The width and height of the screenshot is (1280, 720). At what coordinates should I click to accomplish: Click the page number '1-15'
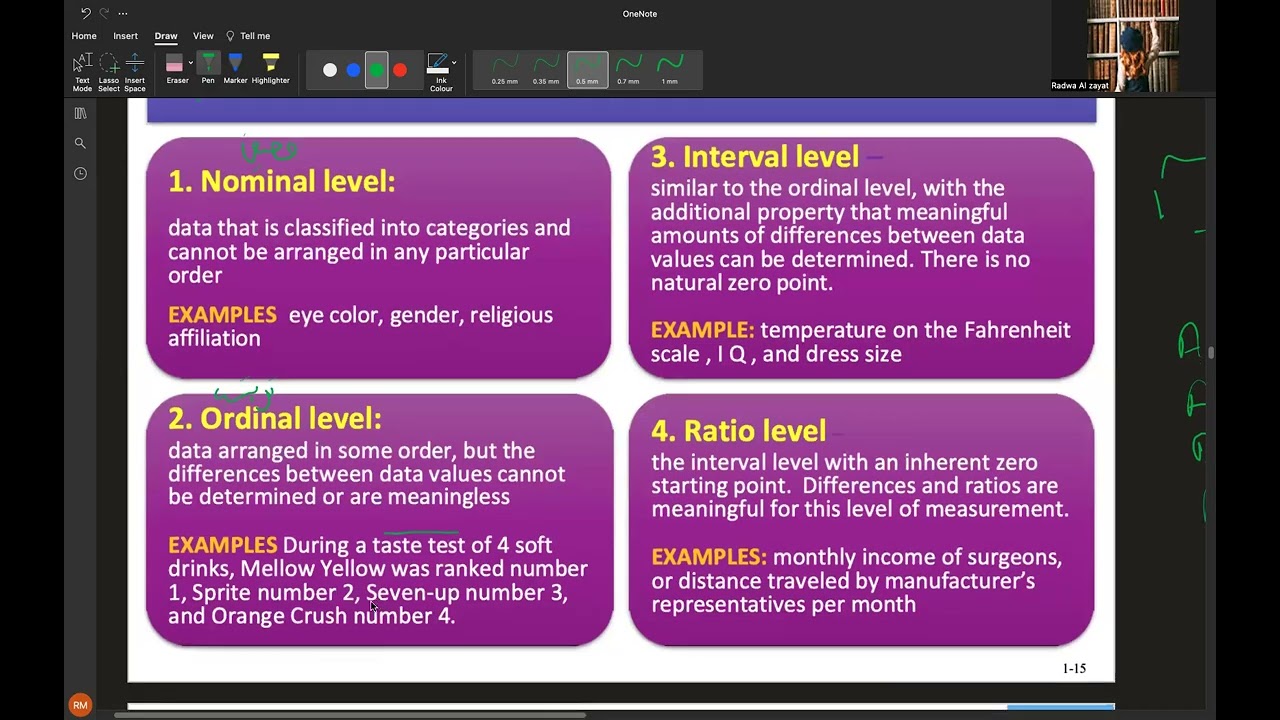tap(1074, 668)
